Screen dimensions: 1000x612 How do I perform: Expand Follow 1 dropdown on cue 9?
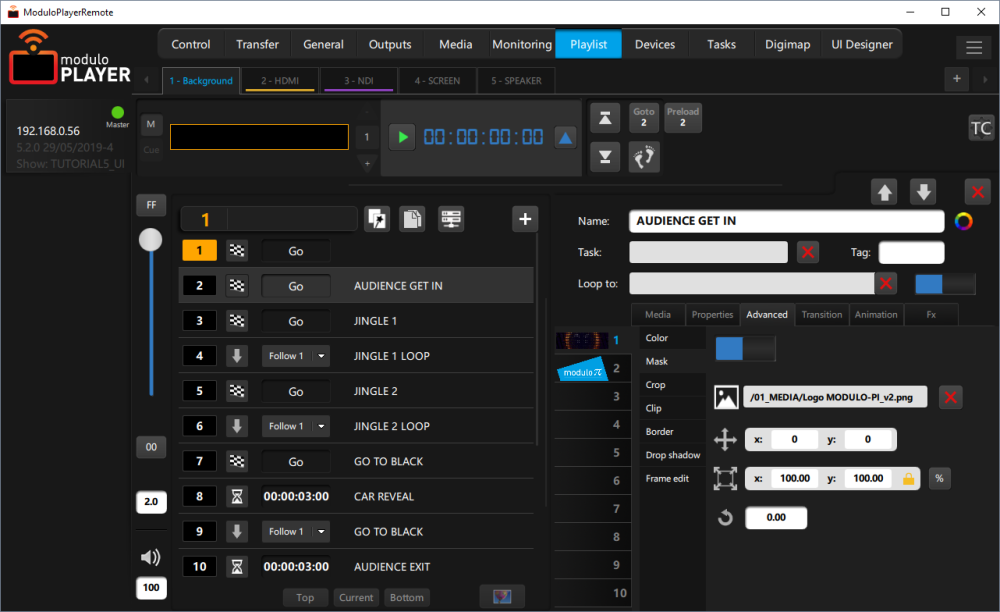click(x=320, y=531)
